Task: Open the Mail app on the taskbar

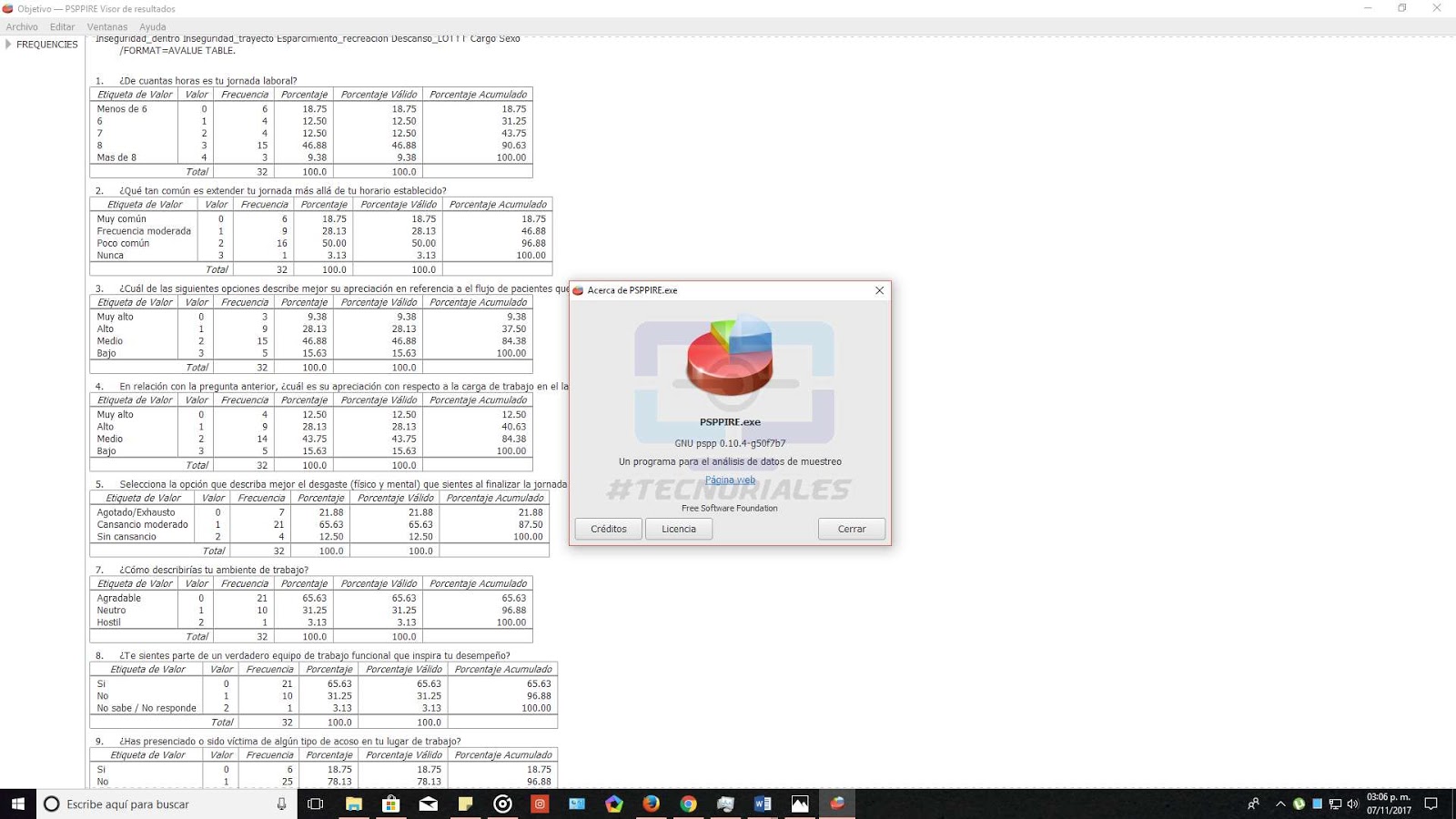Action: pos(428,804)
